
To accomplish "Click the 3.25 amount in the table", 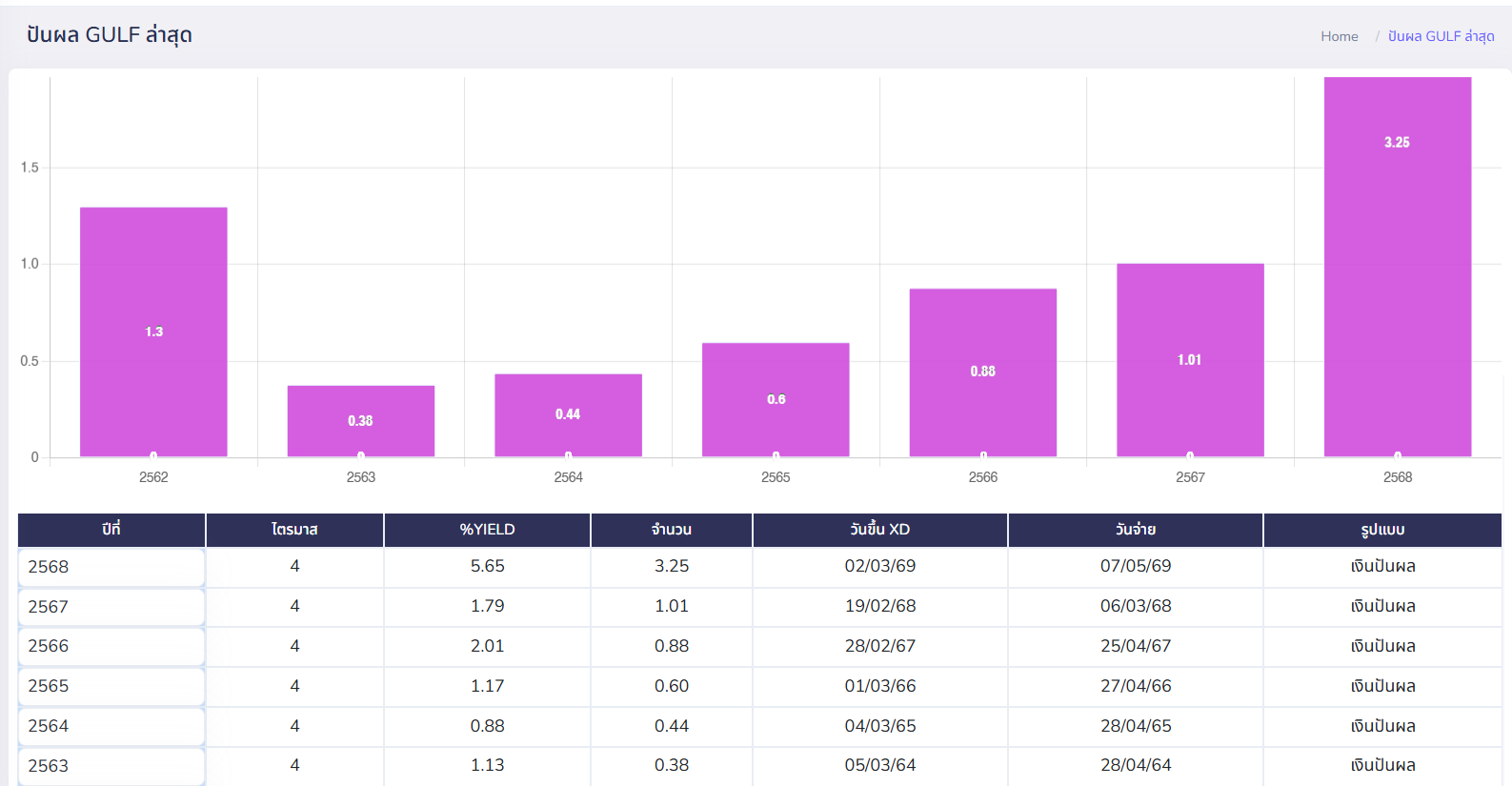I will (672, 566).
